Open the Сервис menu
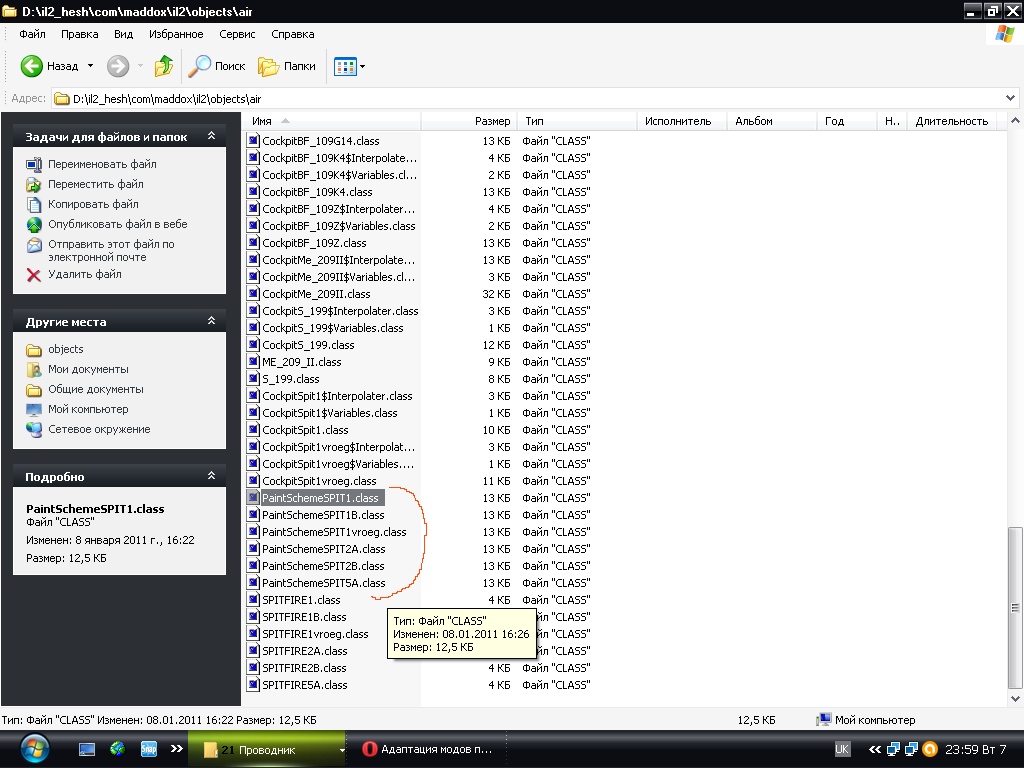This screenshot has height=768, width=1024. tap(237, 34)
